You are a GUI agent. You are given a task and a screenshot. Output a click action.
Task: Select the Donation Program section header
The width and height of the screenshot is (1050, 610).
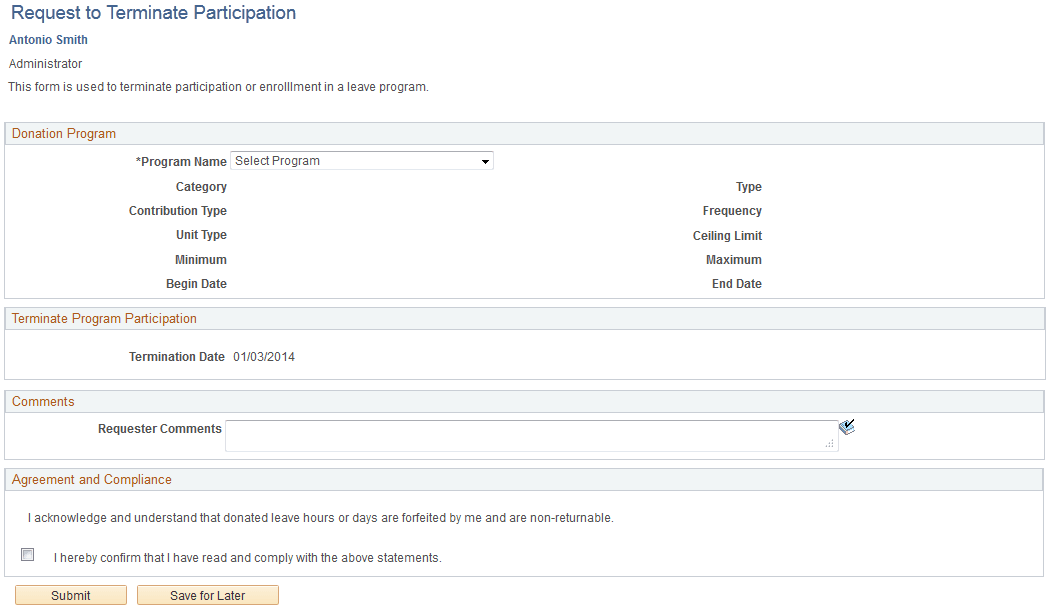63,133
